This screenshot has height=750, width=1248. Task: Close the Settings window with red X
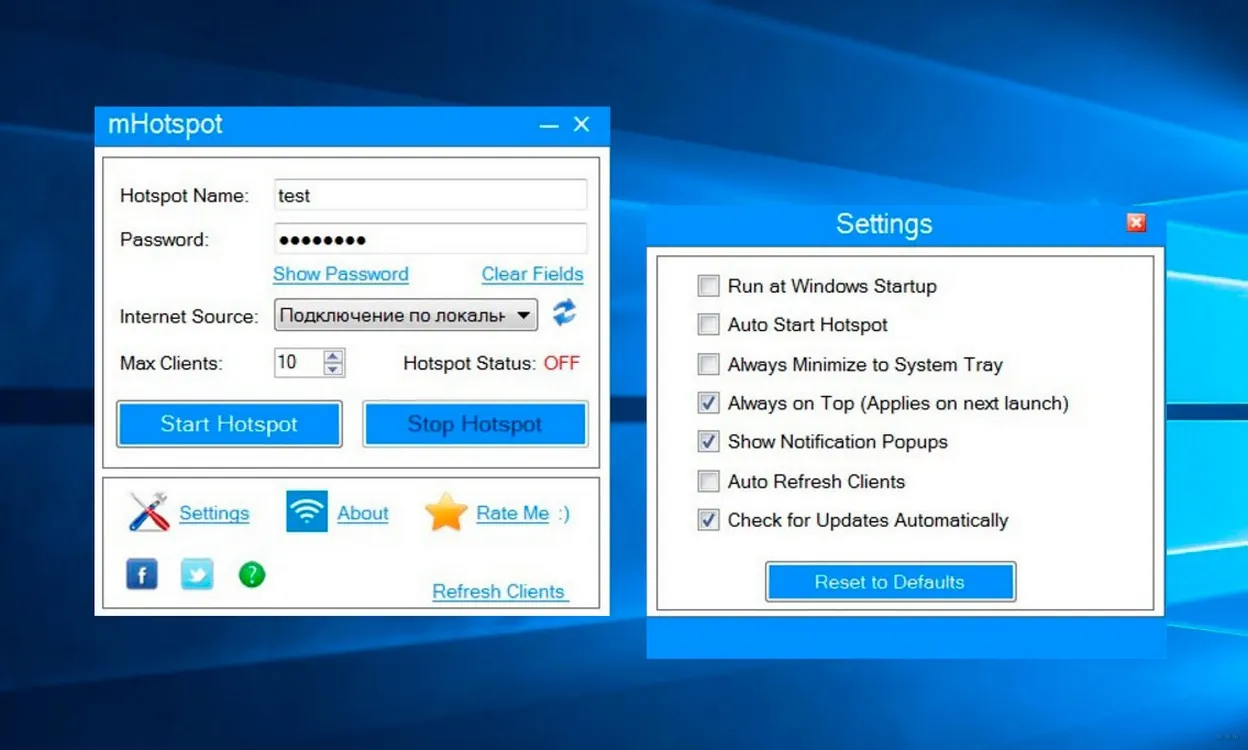tap(1136, 222)
